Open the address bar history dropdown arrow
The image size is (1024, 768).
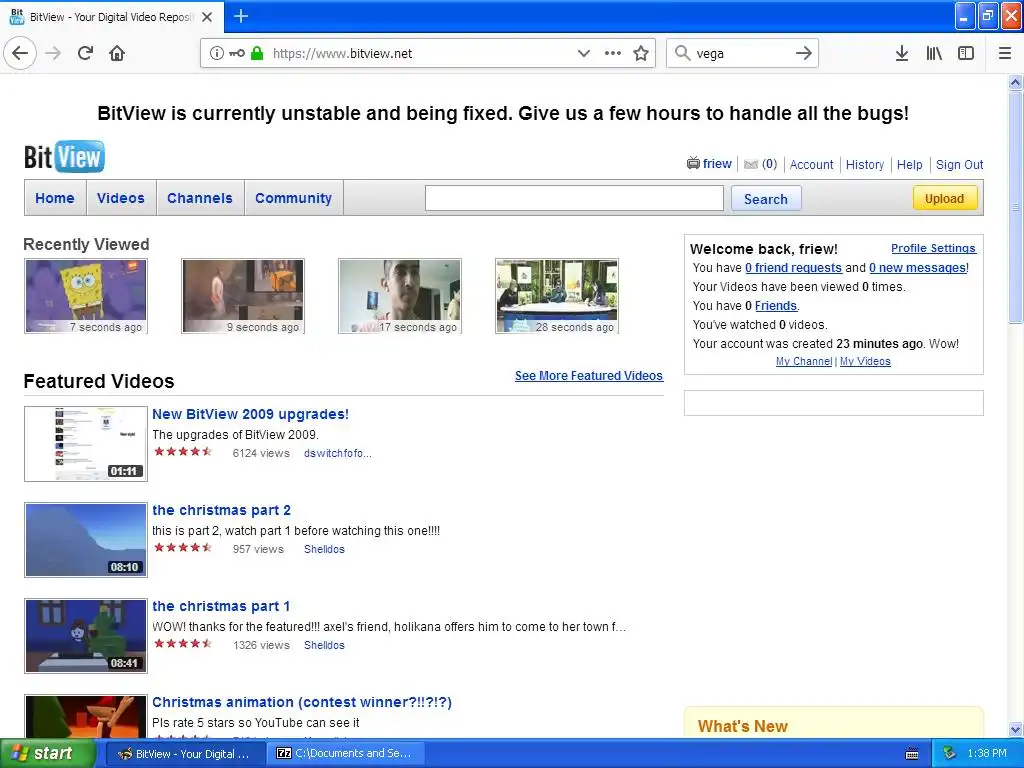click(584, 54)
